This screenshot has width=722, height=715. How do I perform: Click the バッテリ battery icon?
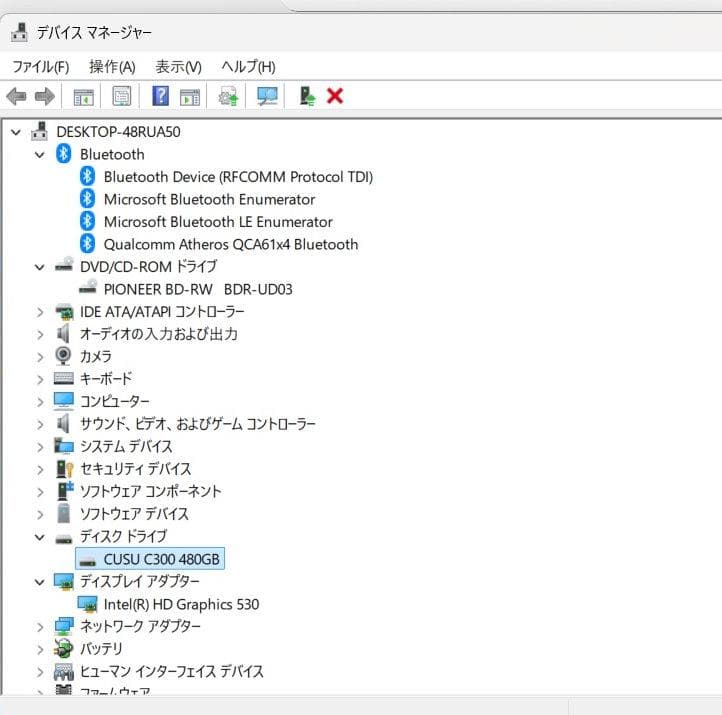[63, 648]
